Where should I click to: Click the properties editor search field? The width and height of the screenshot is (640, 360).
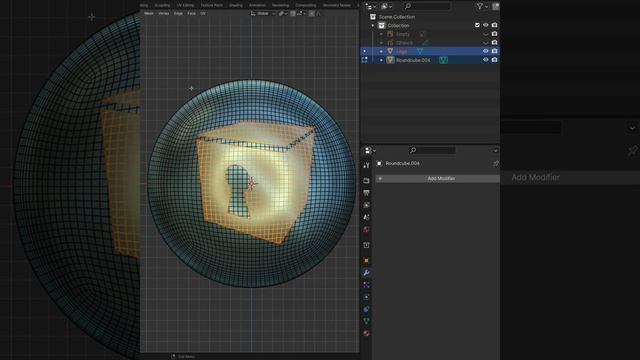coord(432,151)
